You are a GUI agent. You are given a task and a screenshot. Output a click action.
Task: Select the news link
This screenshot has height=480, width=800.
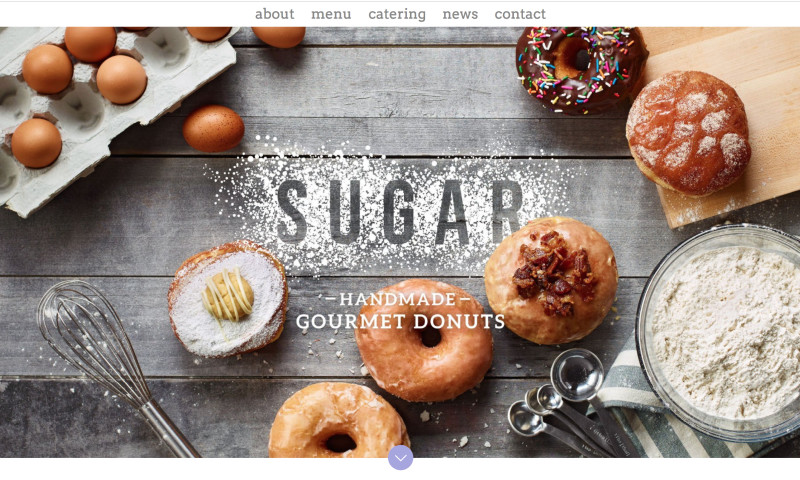tap(460, 14)
